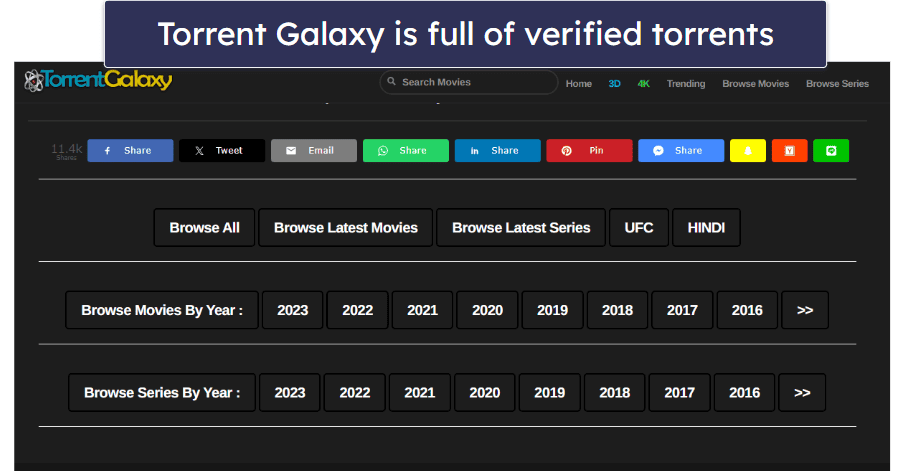Expand more years for Browse Movies
This screenshot has width=902, height=472.
pyautogui.click(x=805, y=310)
